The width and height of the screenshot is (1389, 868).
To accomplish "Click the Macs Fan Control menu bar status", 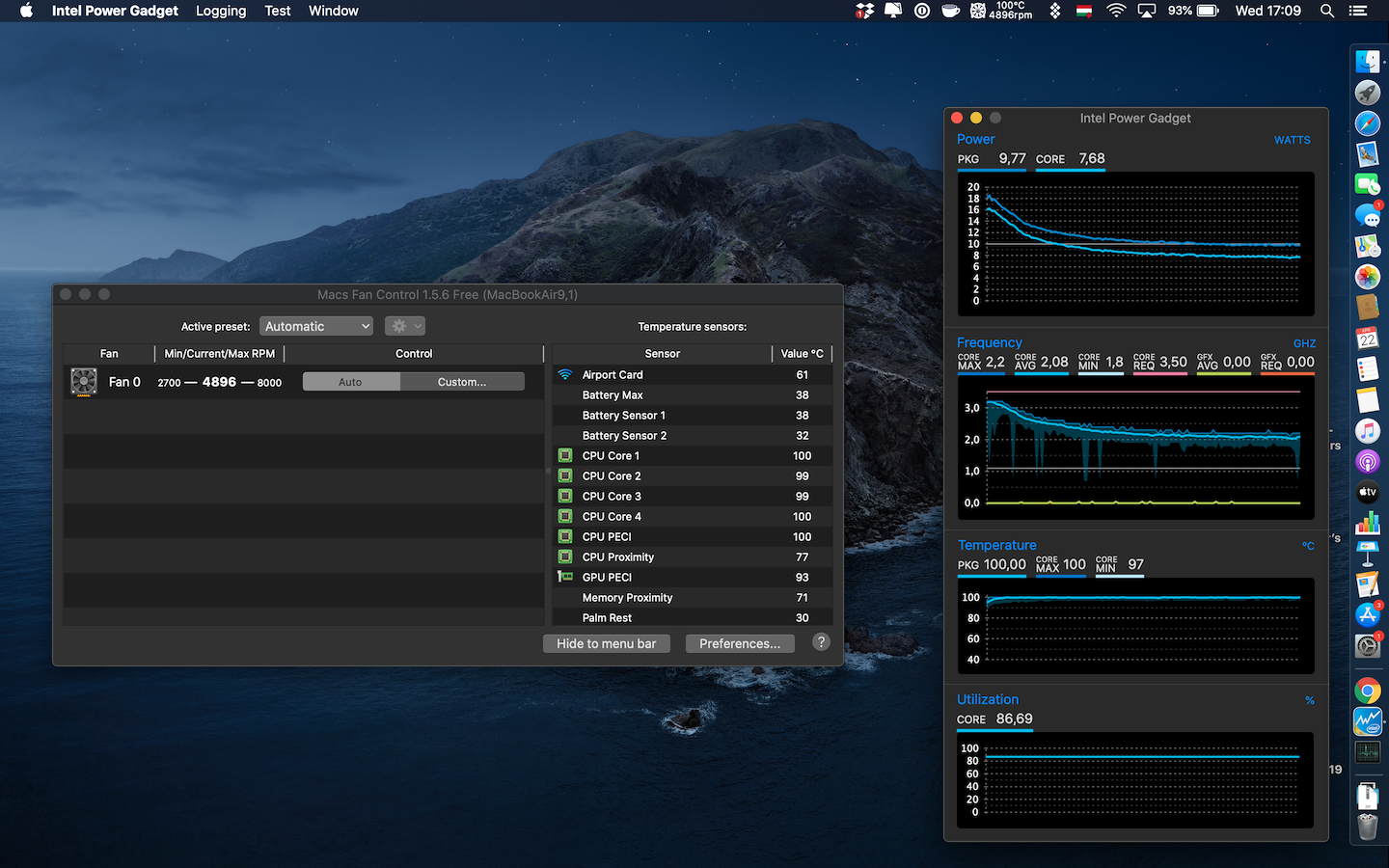I will click(1000, 11).
